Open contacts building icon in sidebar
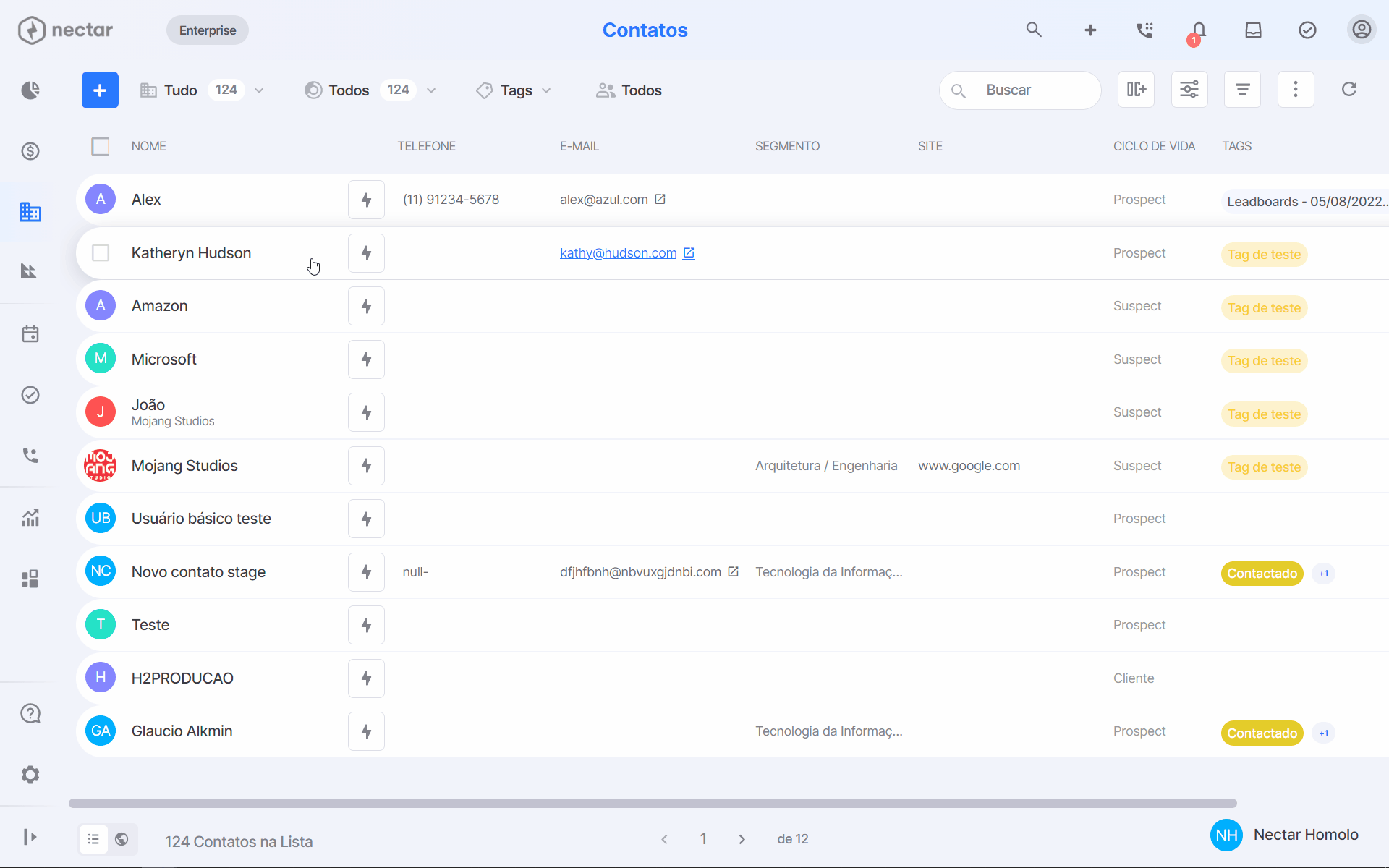This screenshot has height=868, width=1389. click(30, 212)
